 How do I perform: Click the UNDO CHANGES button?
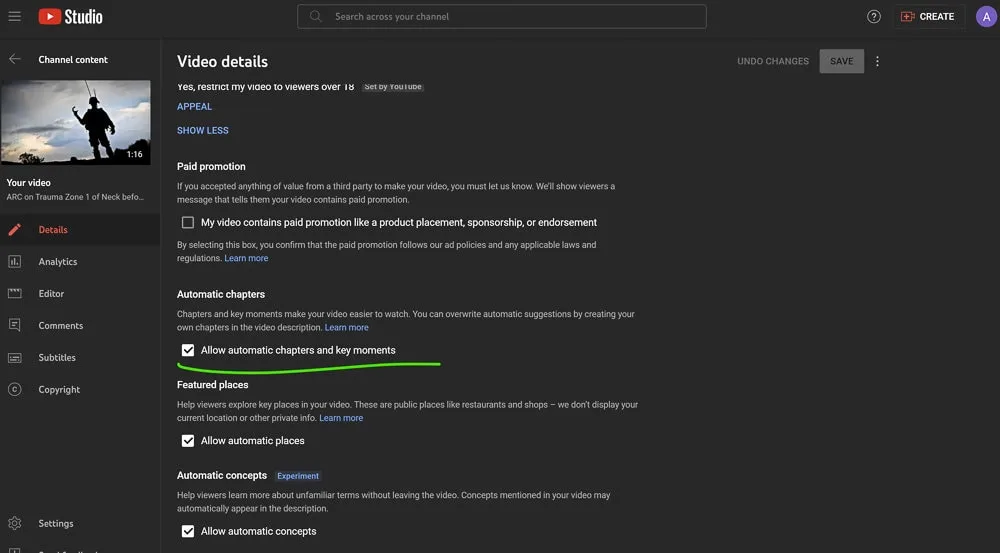773,61
